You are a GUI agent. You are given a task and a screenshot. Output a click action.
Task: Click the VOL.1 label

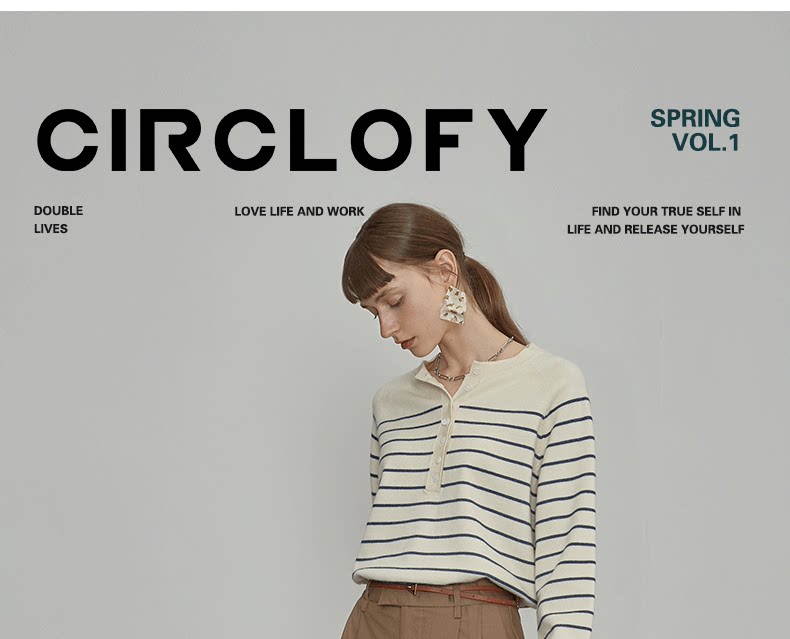click(x=706, y=143)
